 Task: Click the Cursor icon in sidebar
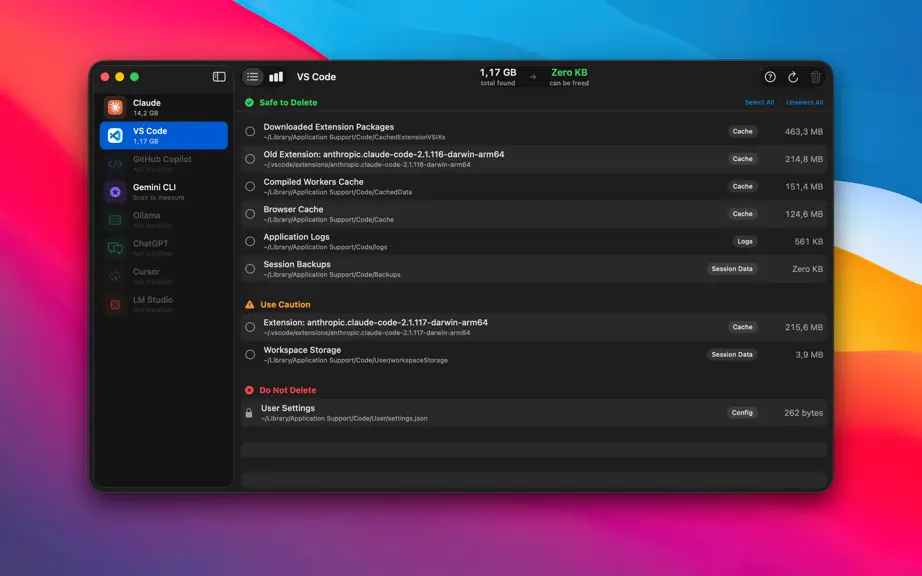(115, 276)
